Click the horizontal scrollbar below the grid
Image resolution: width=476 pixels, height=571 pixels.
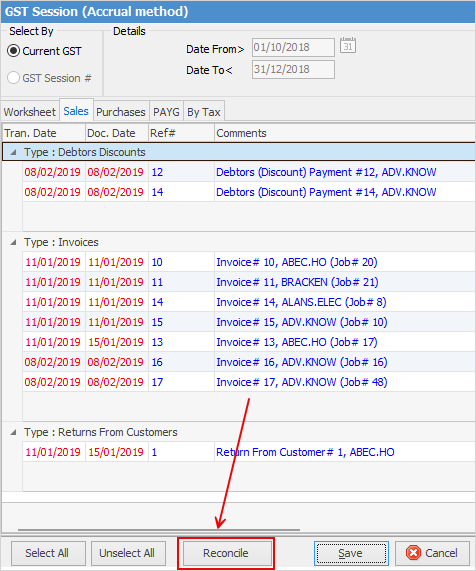point(159,530)
